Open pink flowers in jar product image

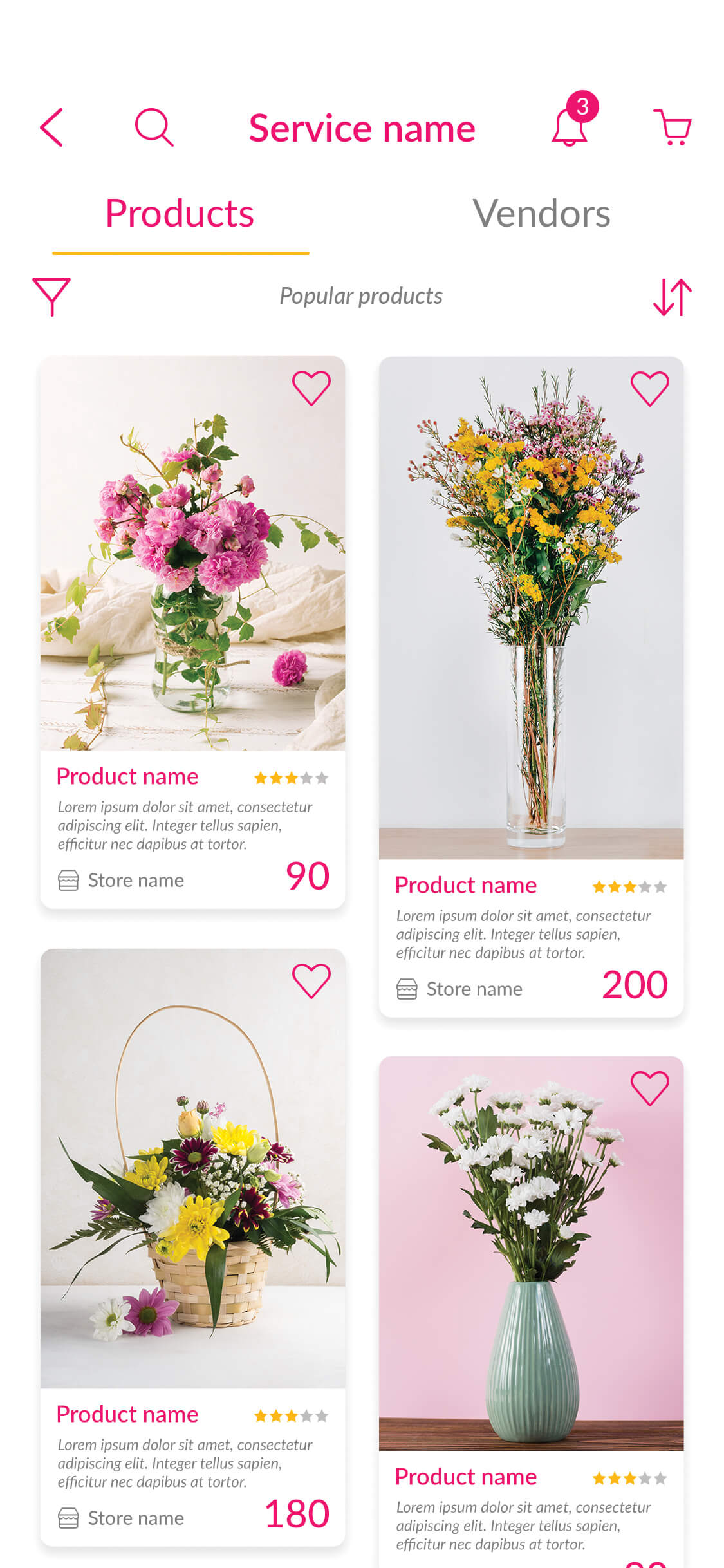pos(192,554)
